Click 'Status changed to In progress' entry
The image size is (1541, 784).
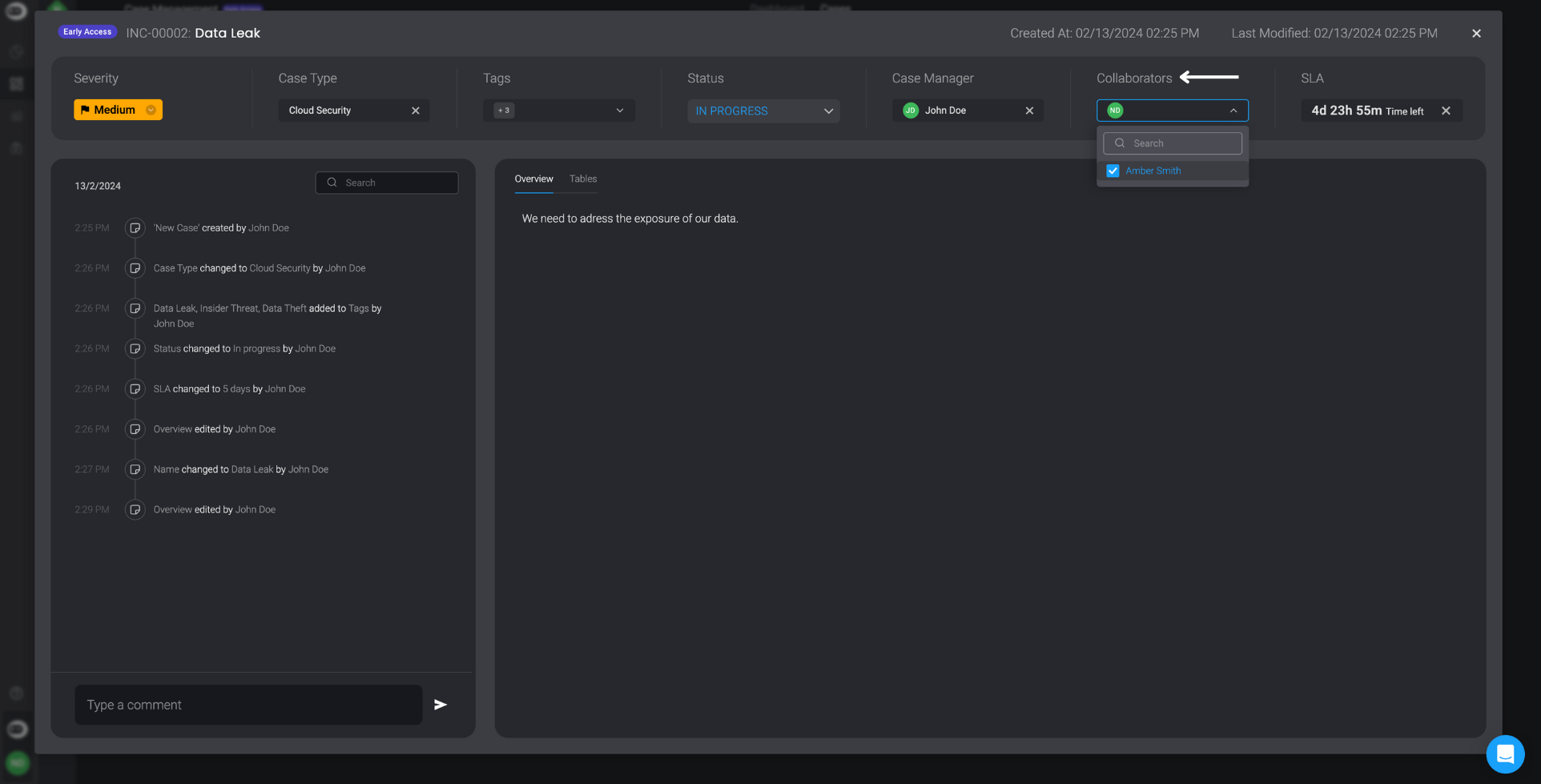tap(244, 348)
